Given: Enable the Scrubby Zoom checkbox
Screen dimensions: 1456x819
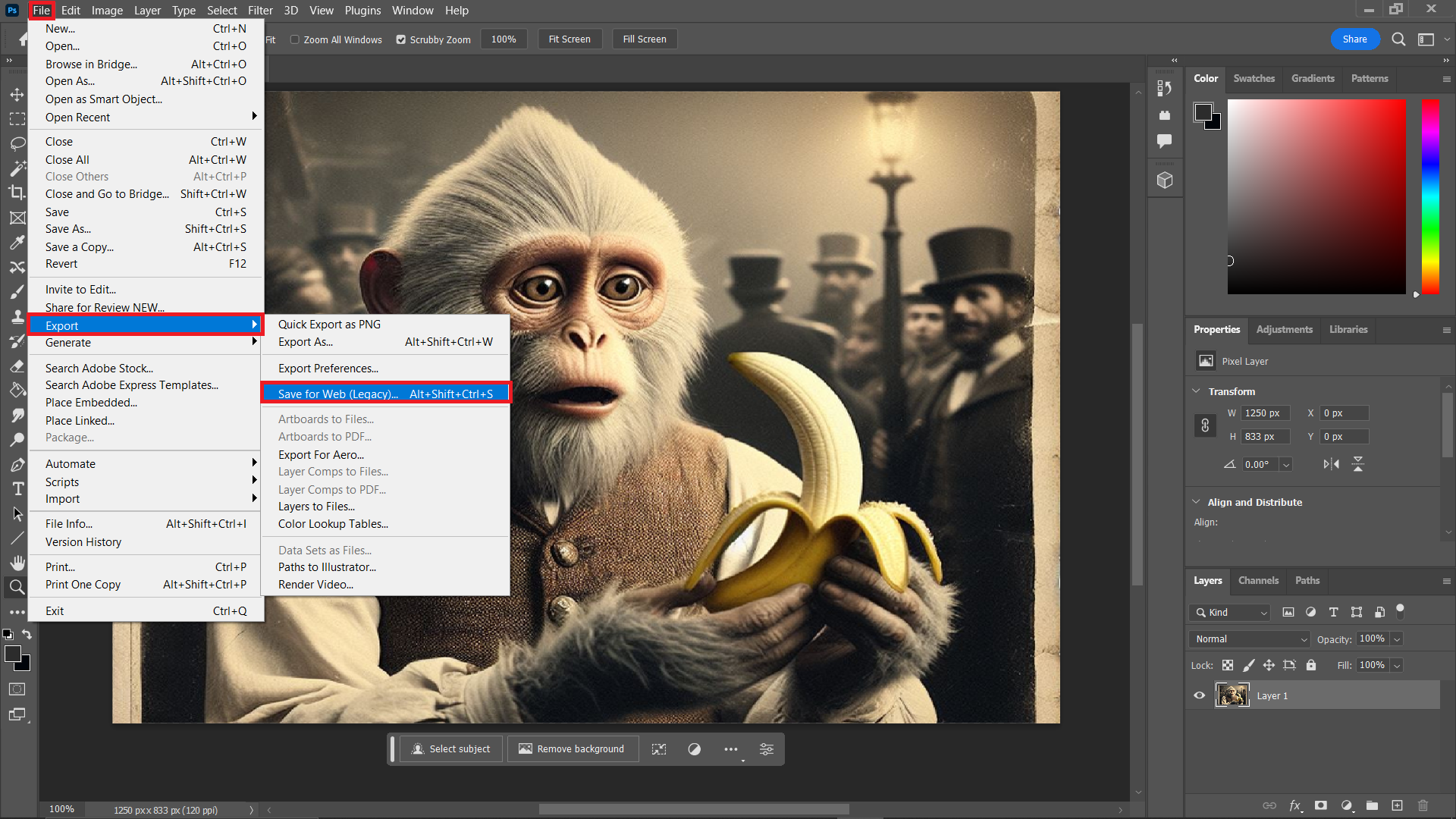Looking at the screenshot, I should click(x=400, y=39).
